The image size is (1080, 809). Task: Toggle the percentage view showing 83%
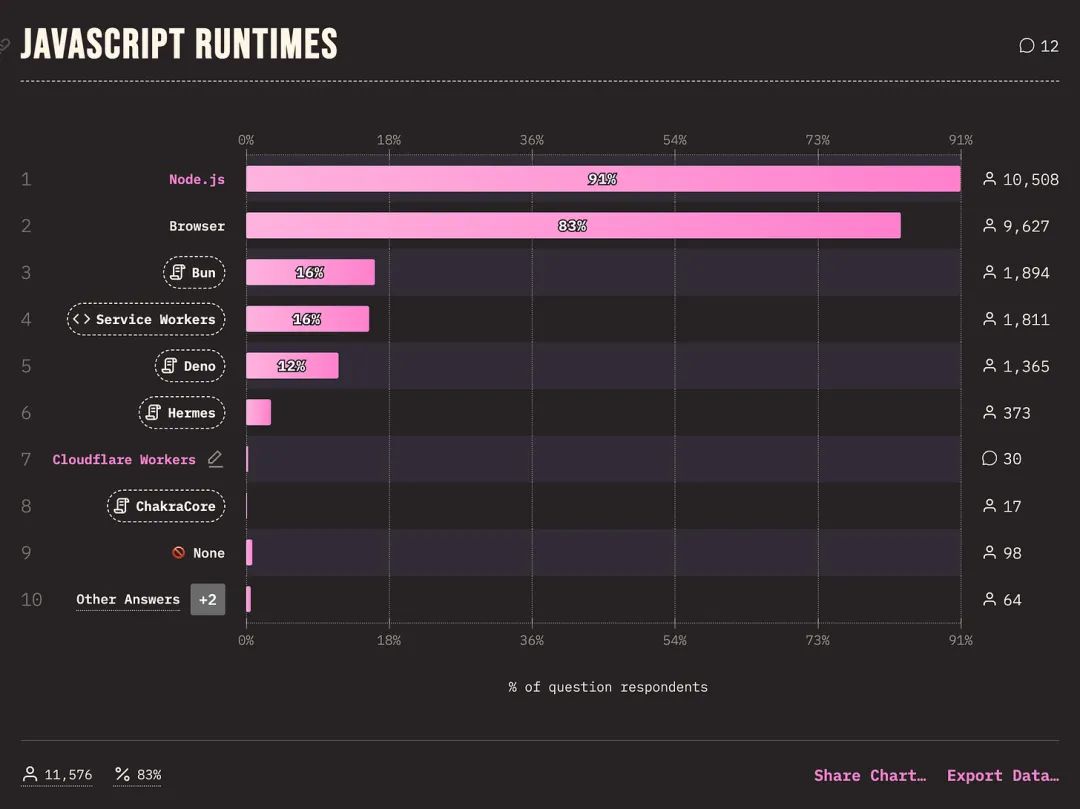pos(138,775)
